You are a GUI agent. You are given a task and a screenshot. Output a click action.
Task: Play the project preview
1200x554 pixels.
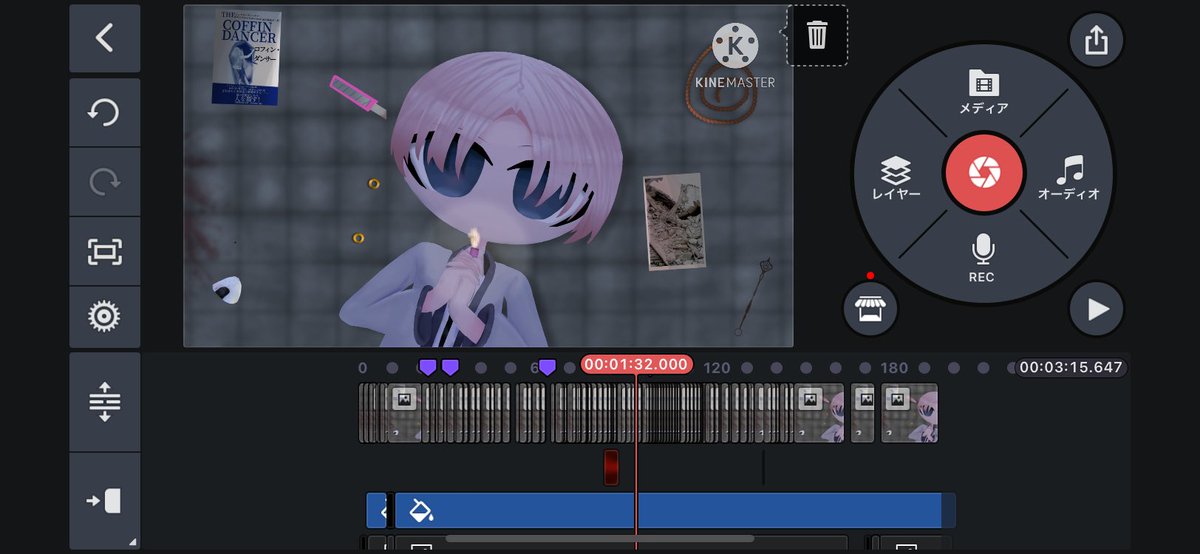[x=1097, y=309]
